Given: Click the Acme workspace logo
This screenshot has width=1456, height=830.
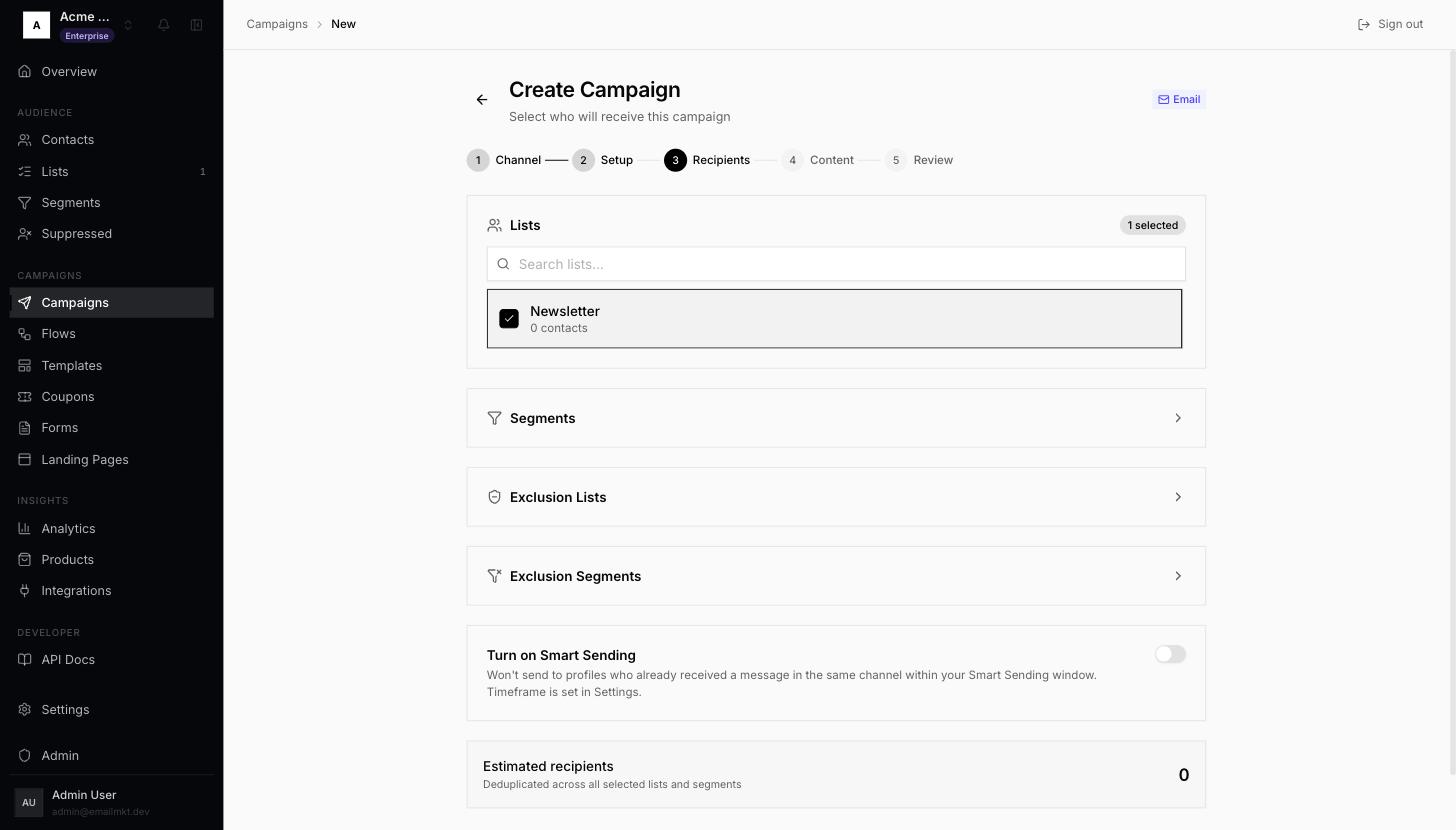Looking at the screenshot, I should pos(36,25).
